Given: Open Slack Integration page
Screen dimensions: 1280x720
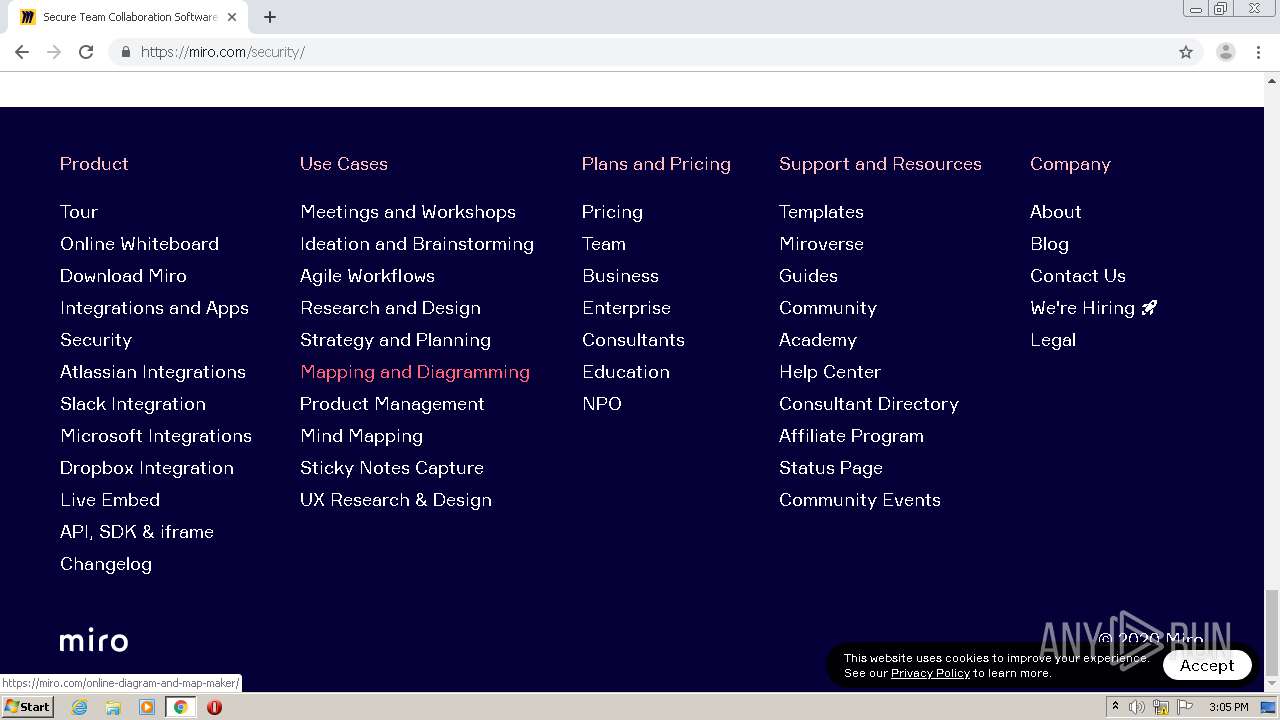Looking at the screenshot, I should pos(133,404).
